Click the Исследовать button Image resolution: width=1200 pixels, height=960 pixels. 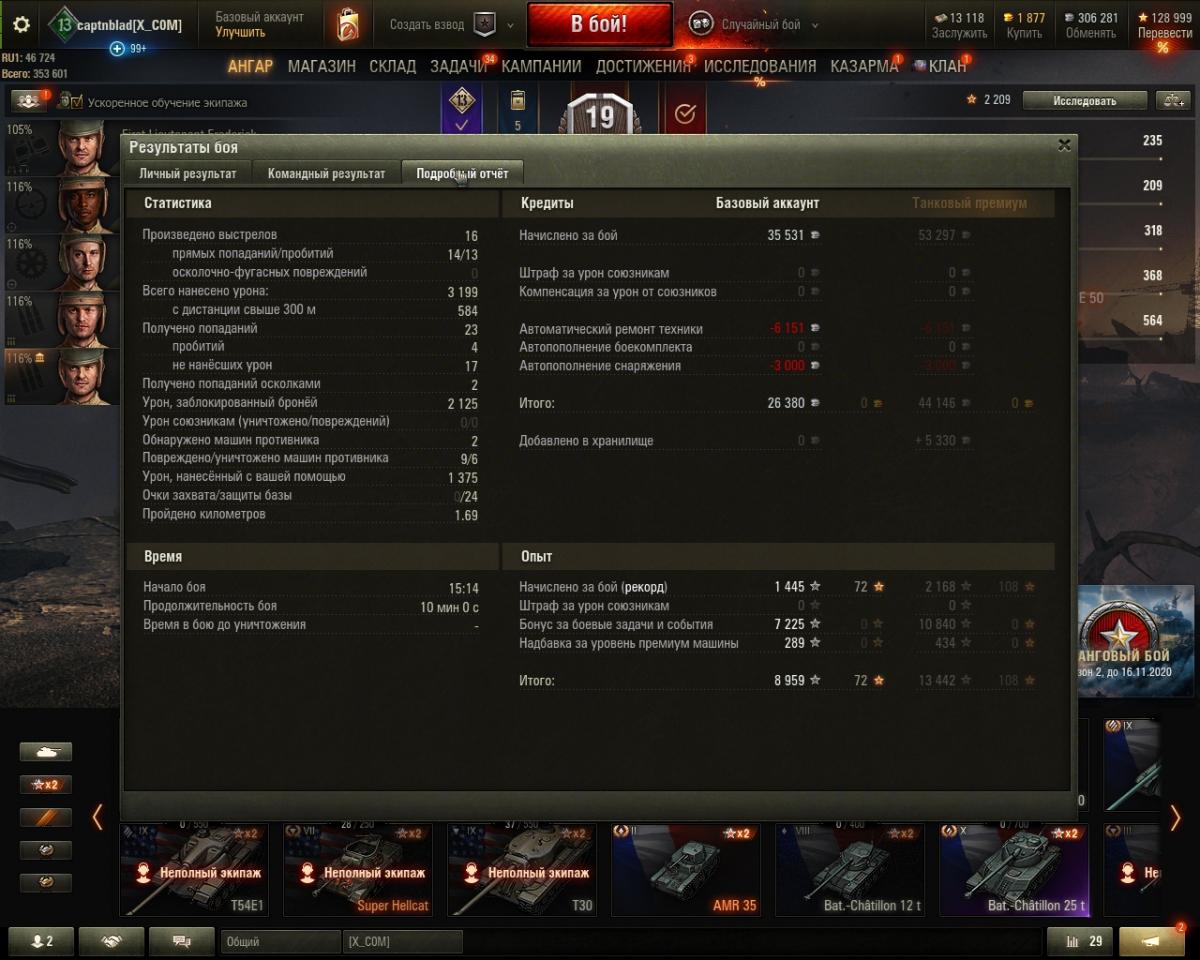pos(1084,100)
